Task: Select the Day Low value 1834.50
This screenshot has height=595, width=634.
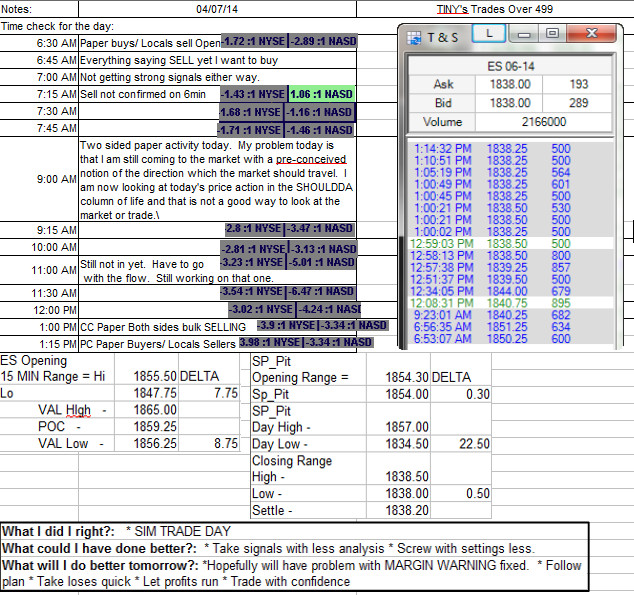Action: coord(398,444)
